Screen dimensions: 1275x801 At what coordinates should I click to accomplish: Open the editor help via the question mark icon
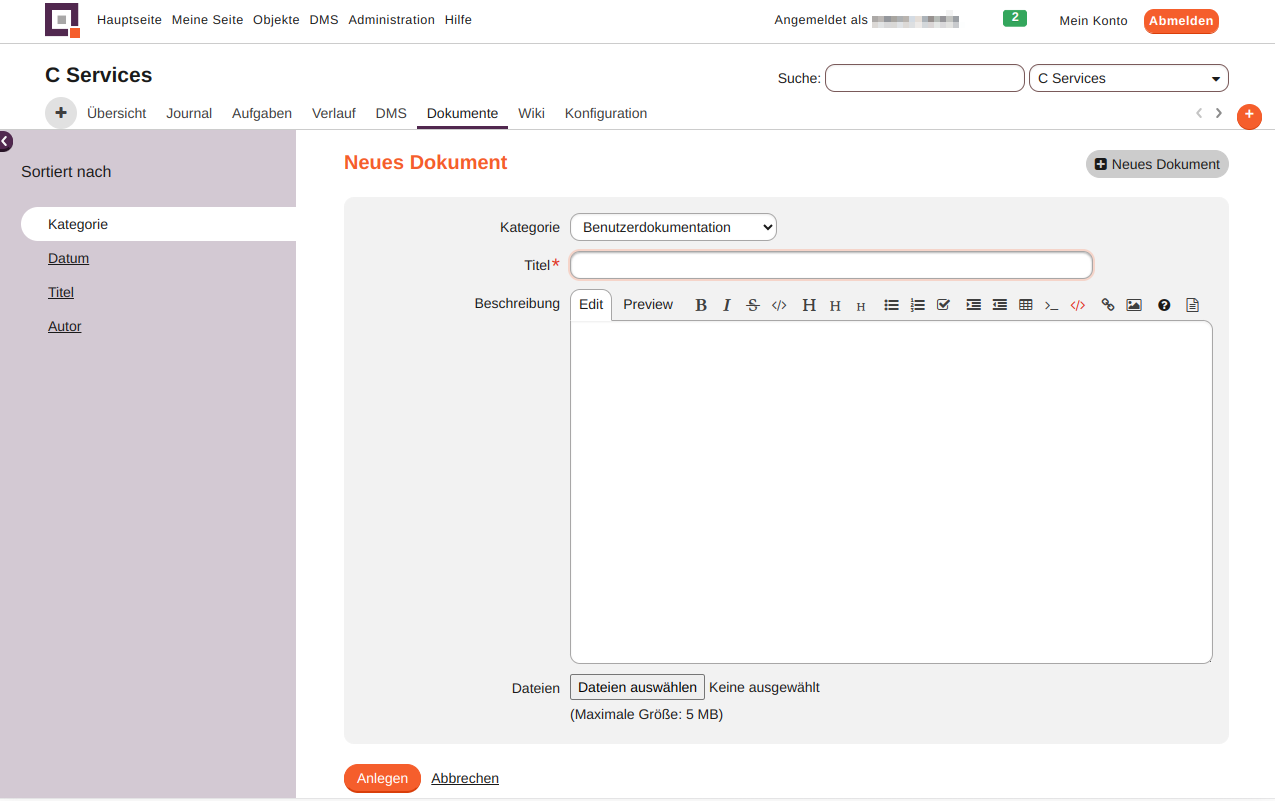[x=1164, y=305]
